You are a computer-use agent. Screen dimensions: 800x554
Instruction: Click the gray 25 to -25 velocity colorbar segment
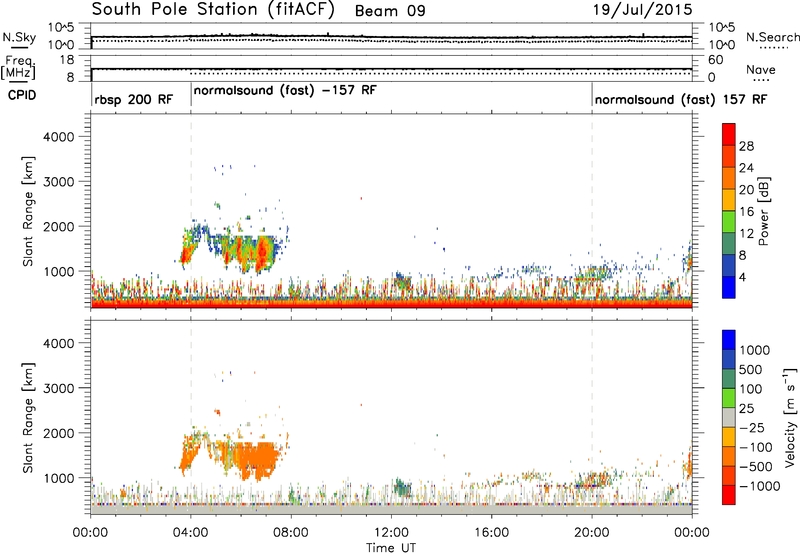[x=729, y=417]
